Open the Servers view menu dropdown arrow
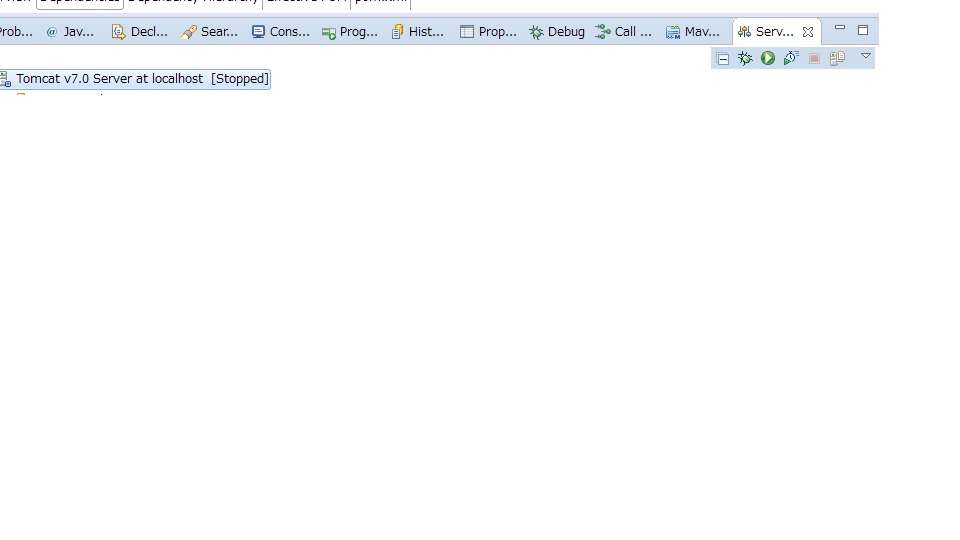The width and height of the screenshot is (960, 540). click(866, 56)
